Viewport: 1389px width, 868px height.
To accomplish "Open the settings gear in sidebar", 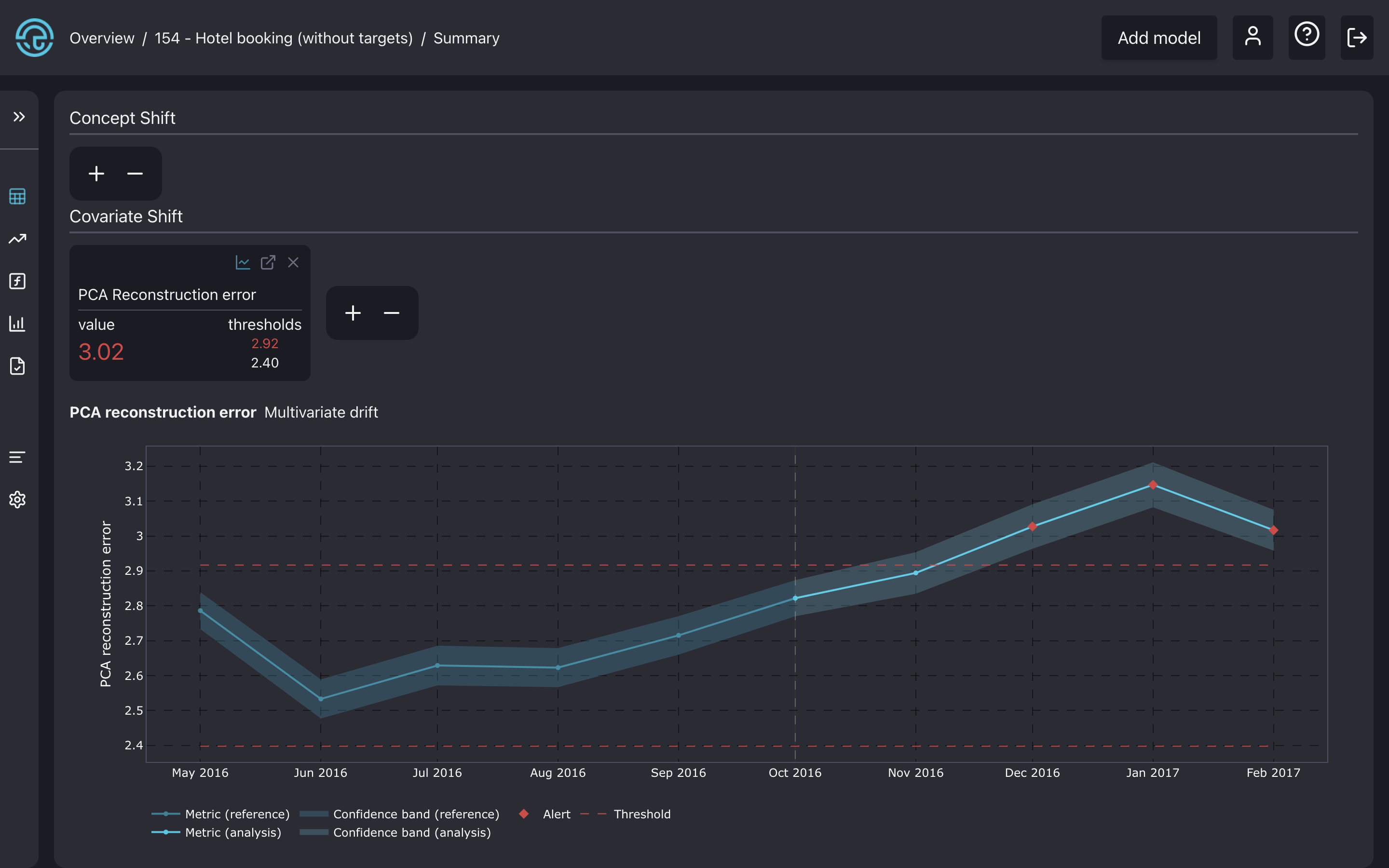I will (17, 500).
